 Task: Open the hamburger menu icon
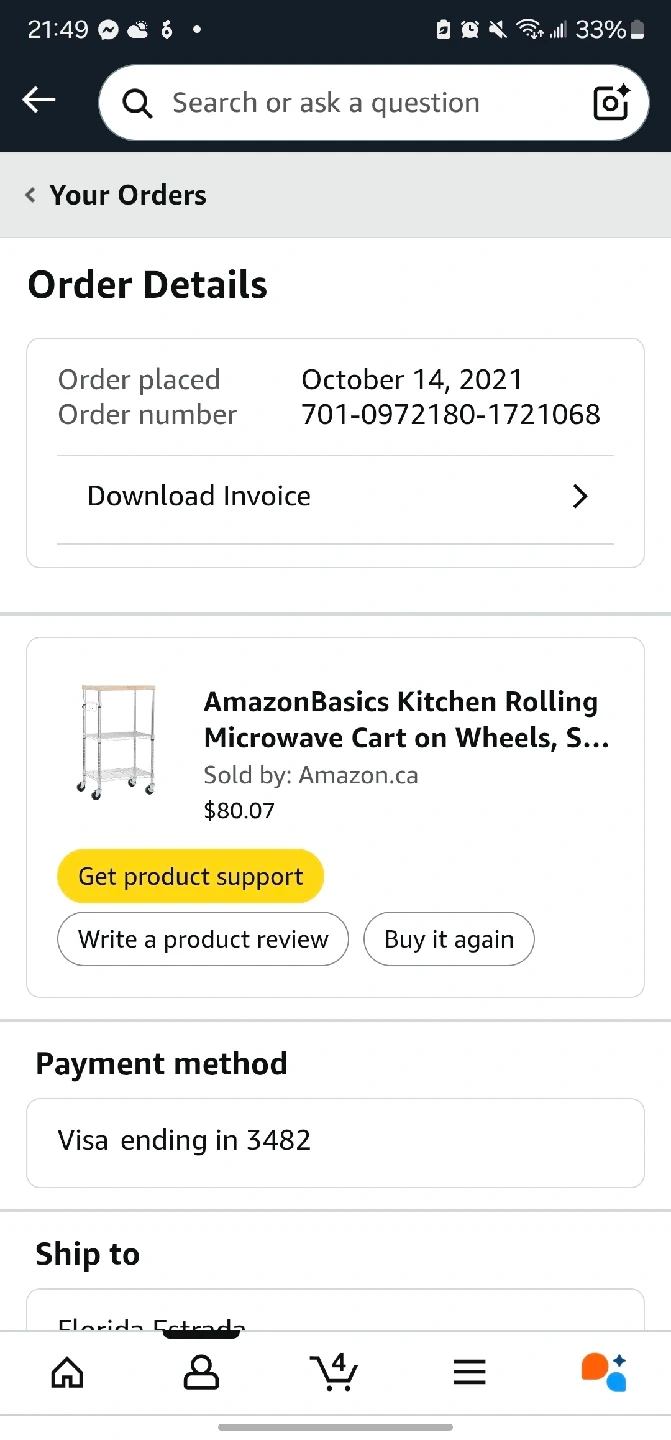point(469,1372)
